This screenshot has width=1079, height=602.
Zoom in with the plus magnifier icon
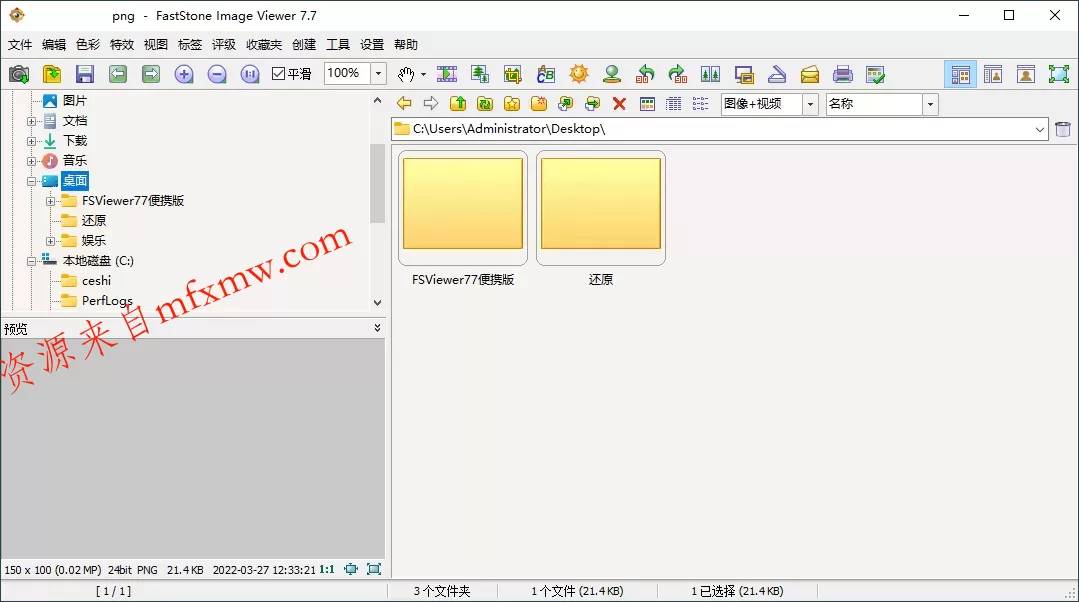coord(184,74)
